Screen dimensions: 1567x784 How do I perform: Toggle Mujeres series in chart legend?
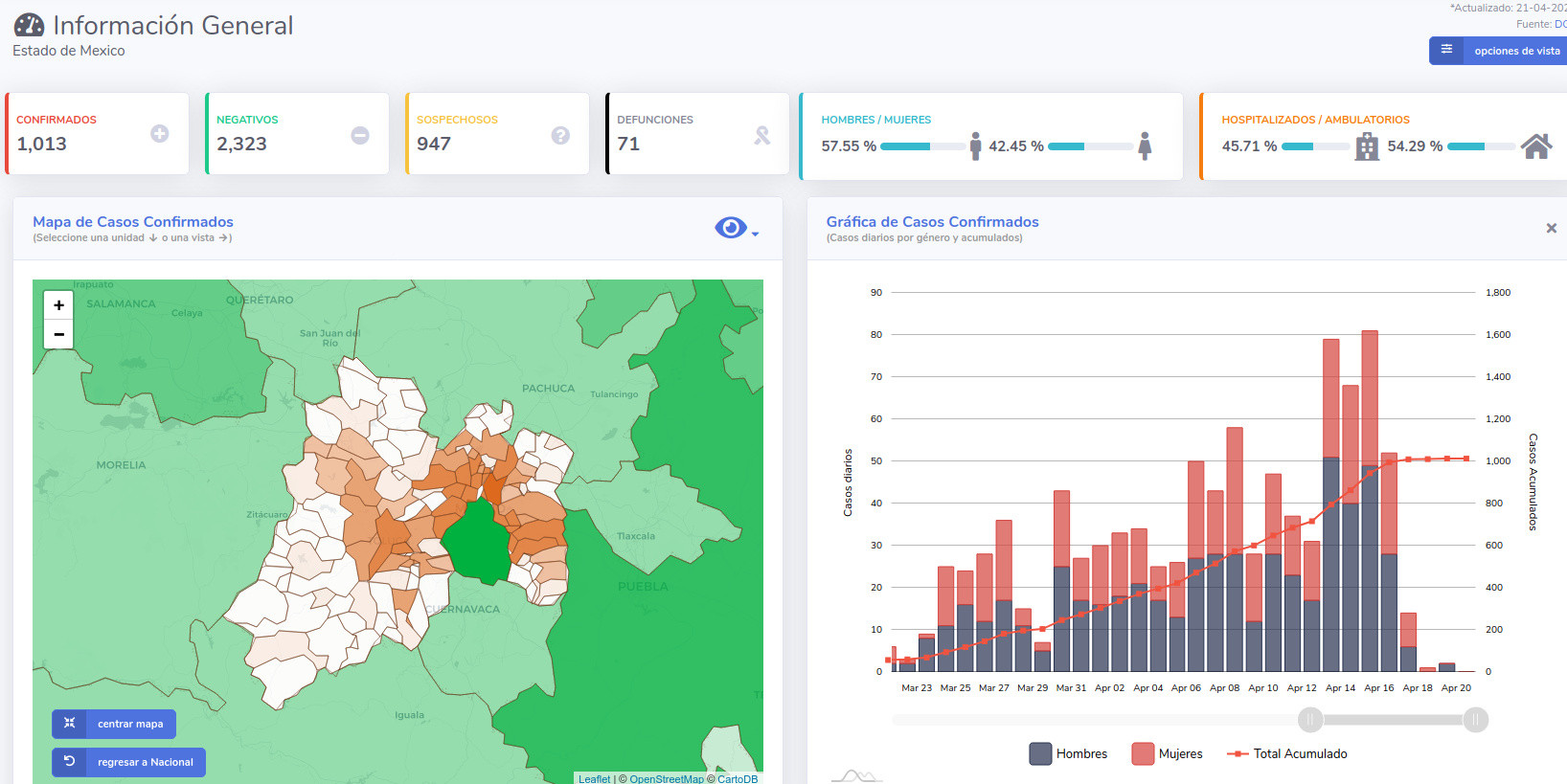click(x=1168, y=754)
